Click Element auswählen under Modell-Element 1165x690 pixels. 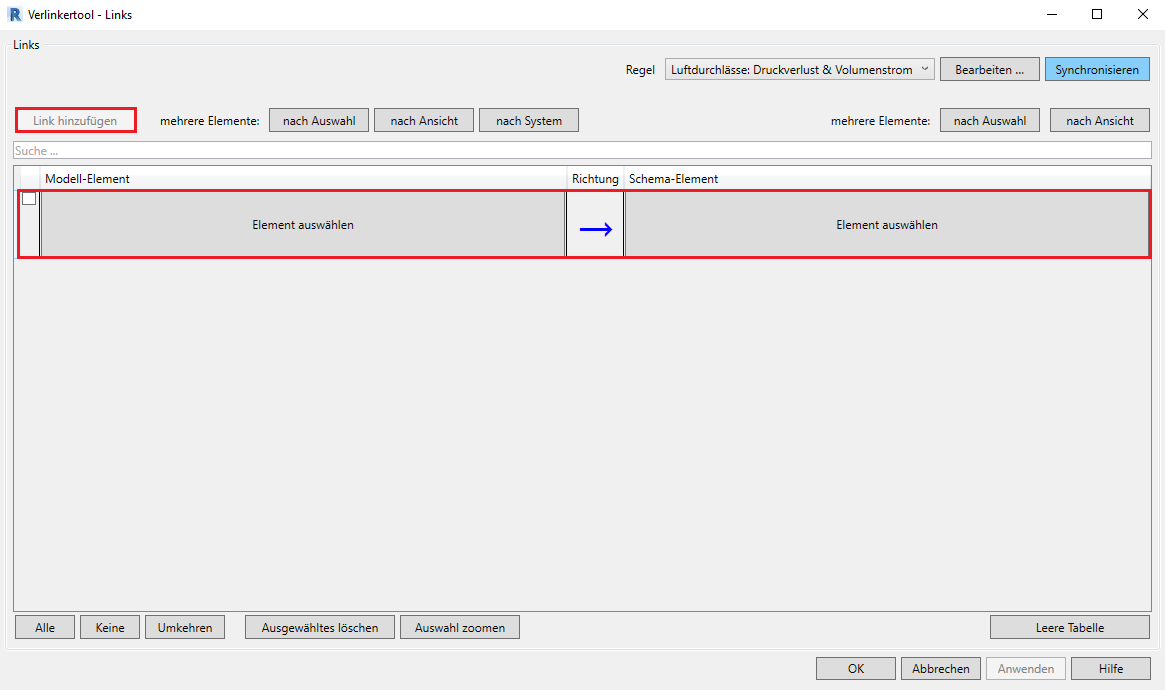(303, 225)
